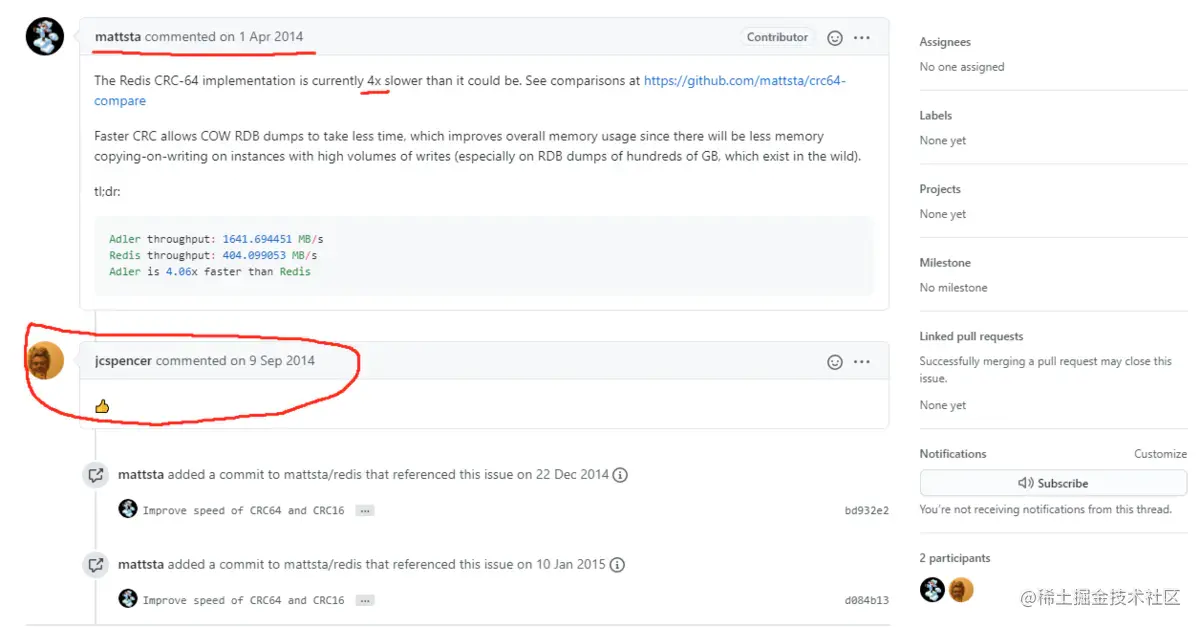Select the Linked pull requests heading
This screenshot has width=1200, height=627.
pos(971,337)
